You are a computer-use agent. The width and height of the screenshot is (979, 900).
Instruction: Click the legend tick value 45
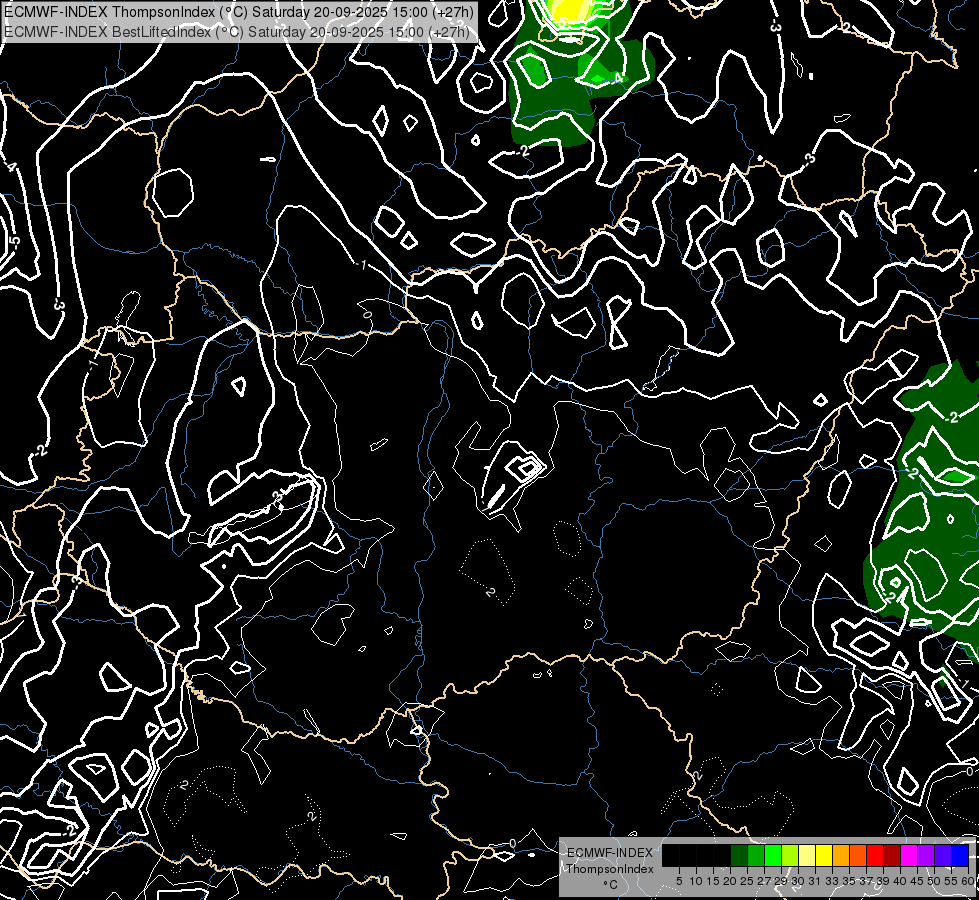coord(917,881)
